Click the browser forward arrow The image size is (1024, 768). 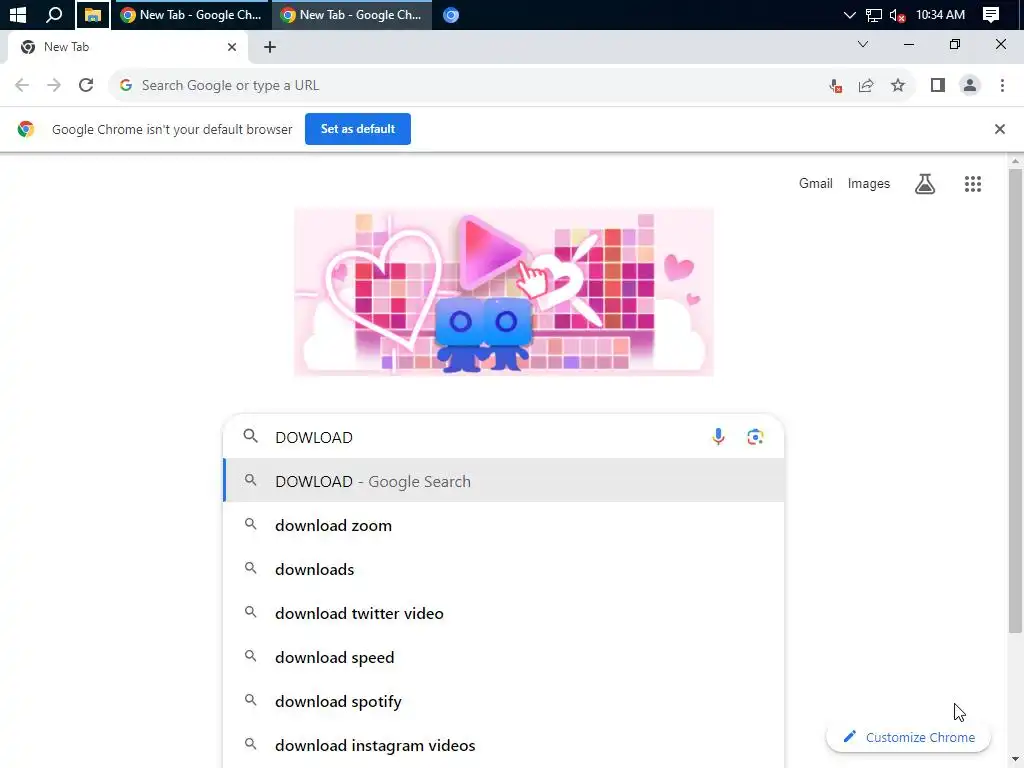point(54,86)
